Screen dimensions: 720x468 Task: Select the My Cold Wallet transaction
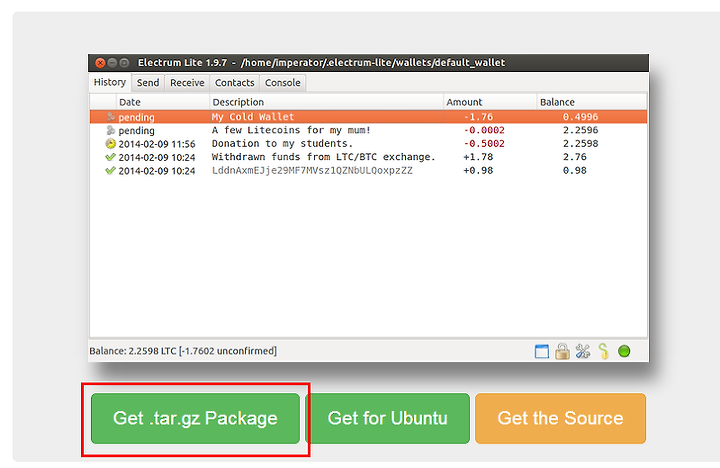[x=368, y=117]
